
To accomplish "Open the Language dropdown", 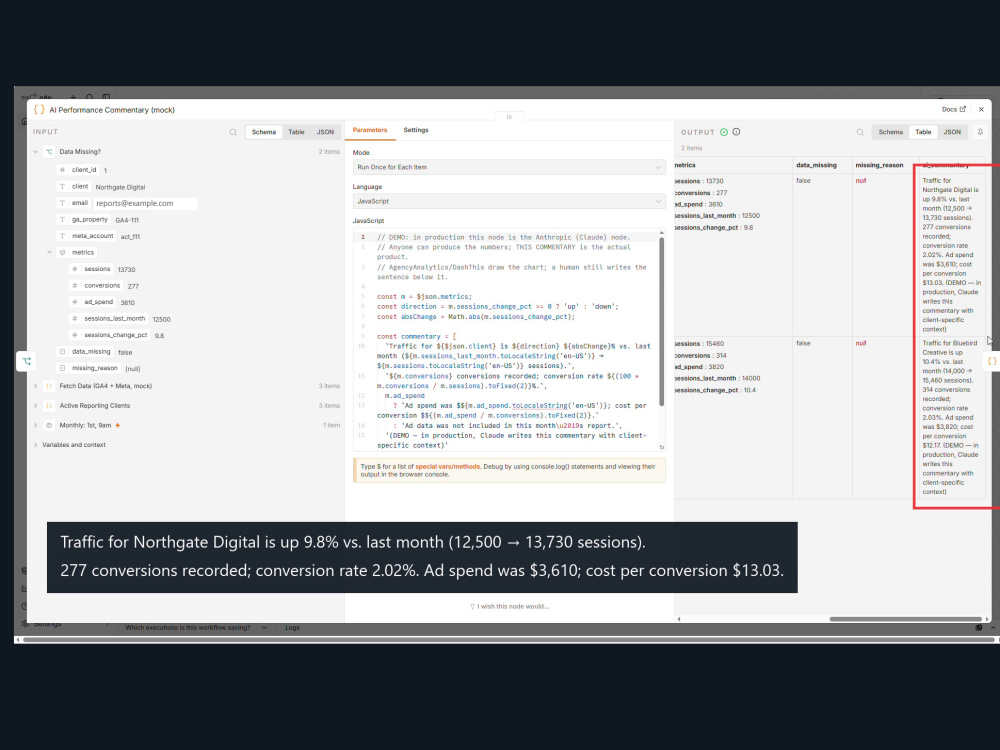I will 509,202.
